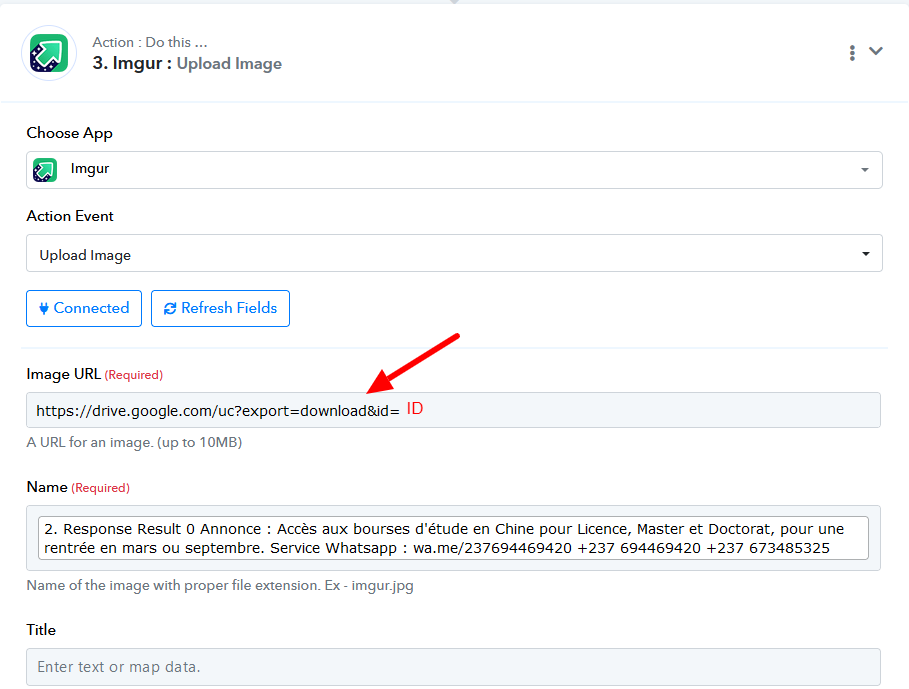Viewport: 909px width, 689px height.
Task: Click the Refresh Fields button label
Action: 229,309
